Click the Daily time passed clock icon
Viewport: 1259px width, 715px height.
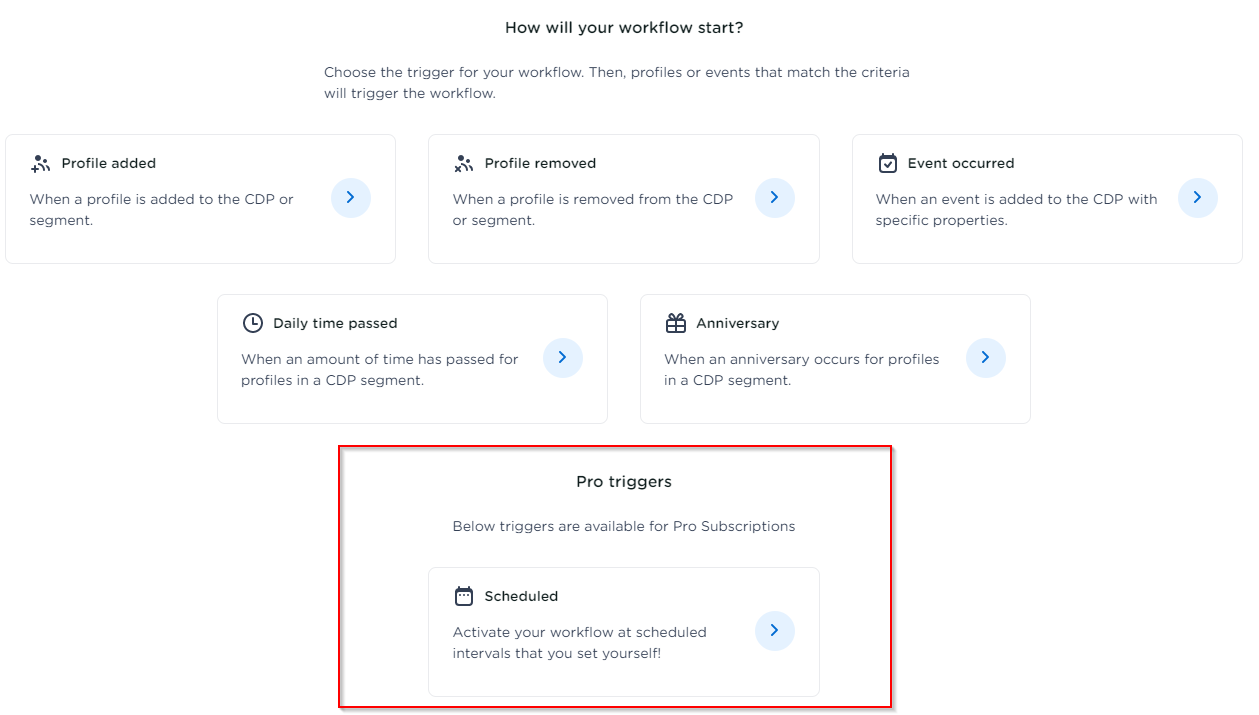coord(253,323)
